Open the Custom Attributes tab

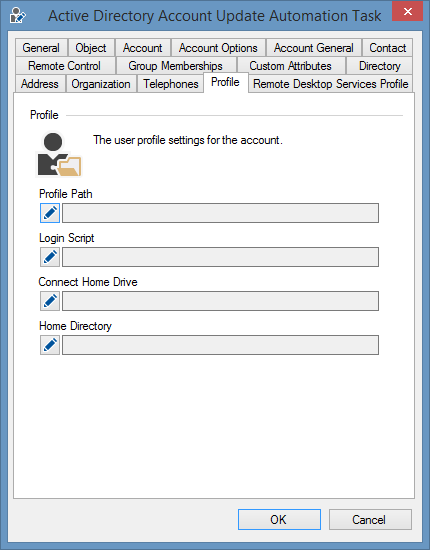click(290, 66)
